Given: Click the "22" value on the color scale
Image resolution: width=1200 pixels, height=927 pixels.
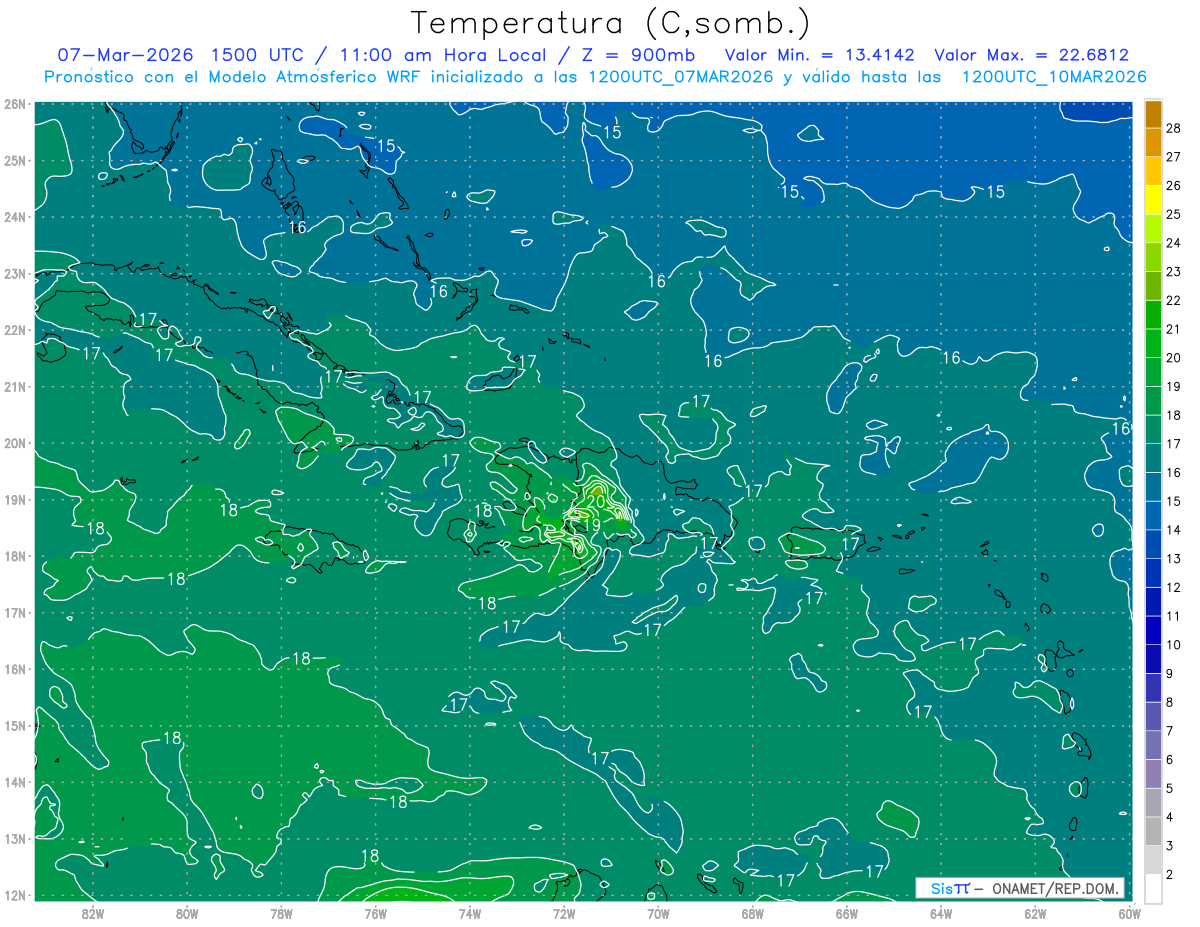Looking at the screenshot, I should pyautogui.click(x=1173, y=300).
